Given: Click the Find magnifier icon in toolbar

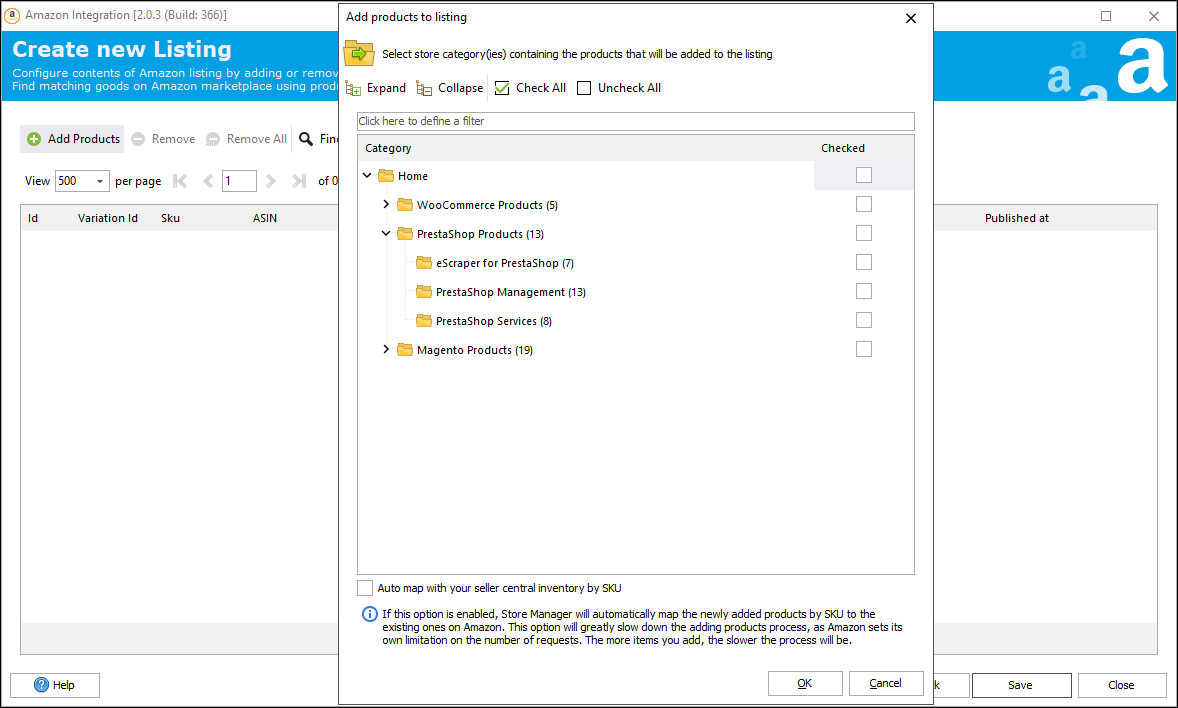Looking at the screenshot, I should tap(306, 139).
